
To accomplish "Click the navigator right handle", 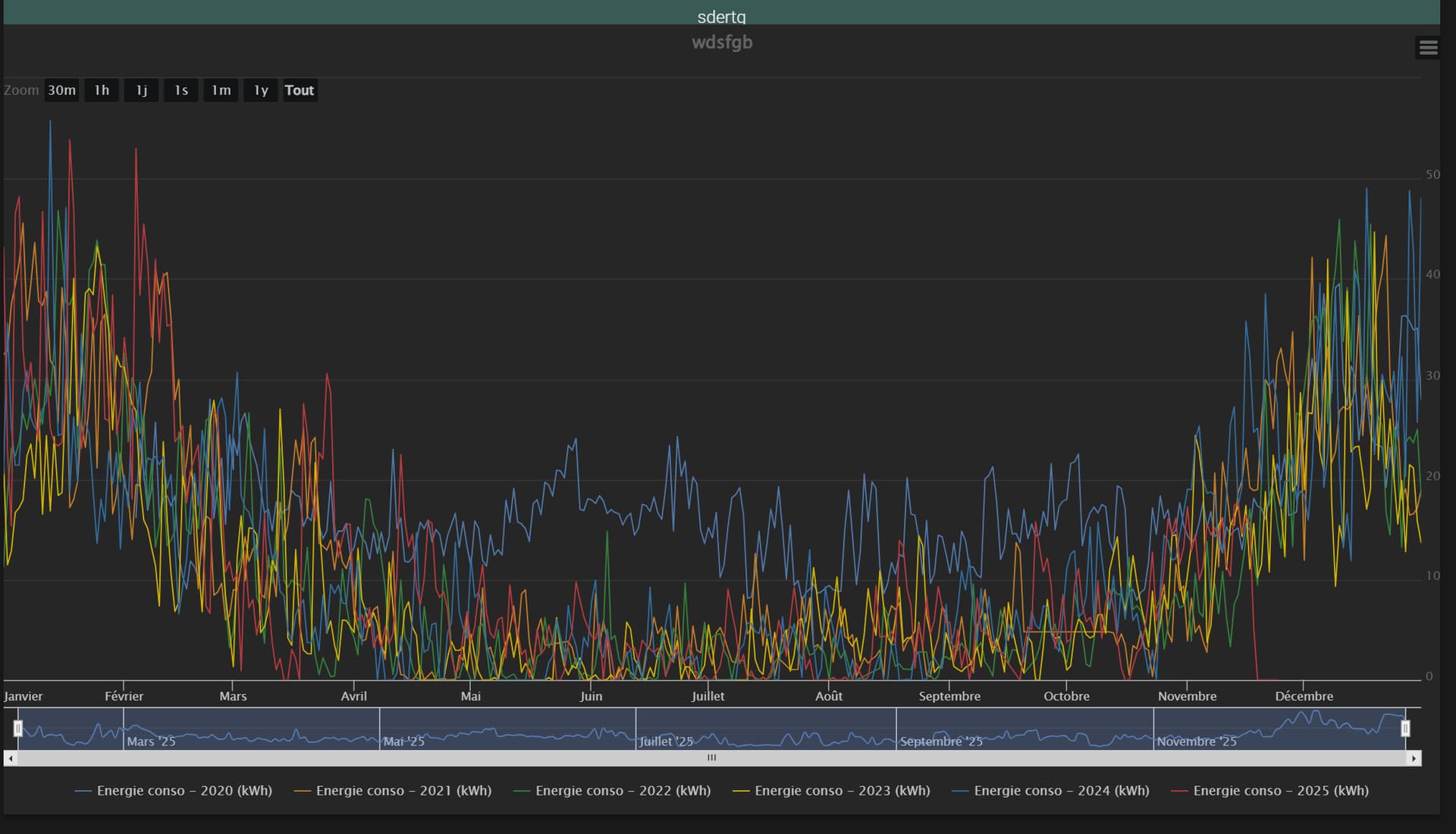I will [1405, 729].
